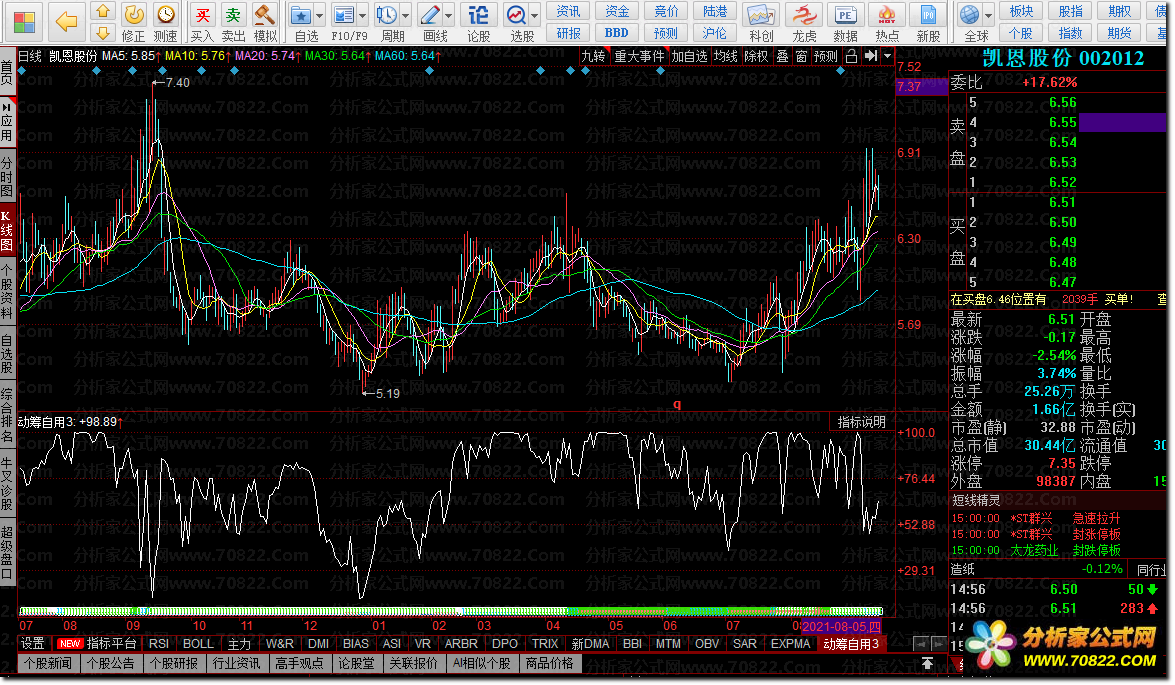Screen dimensions: 1175x685
Task: Open the 指标平台 NEW button
Action: pos(98,644)
